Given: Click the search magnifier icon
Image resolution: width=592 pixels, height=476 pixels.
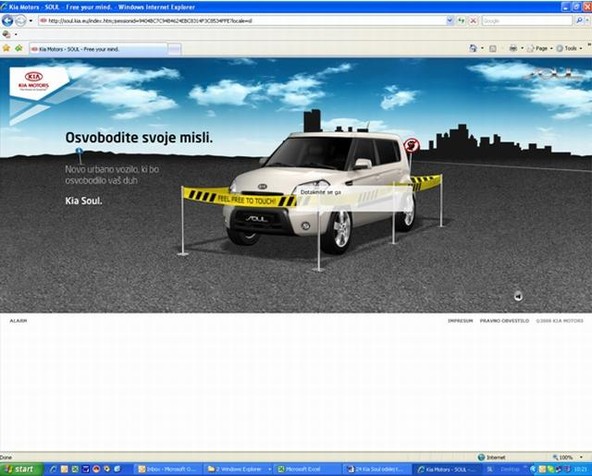Looking at the screenshot, I should coord(579,21).
